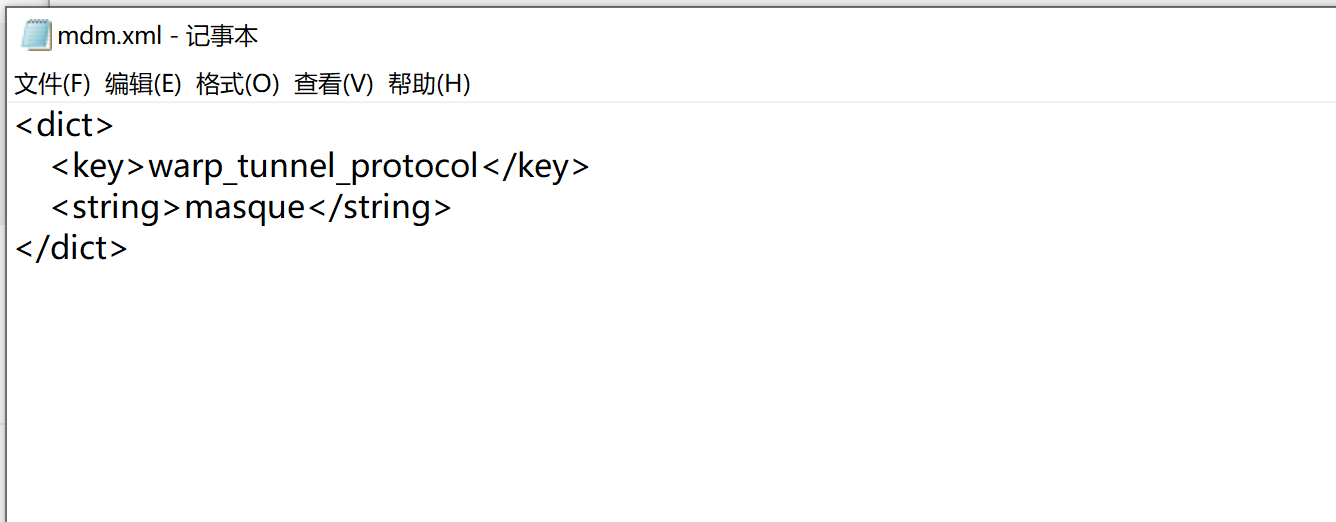Place cursor in the opening <key> tag
1336x522 pixels.
[x=100, y=167]
